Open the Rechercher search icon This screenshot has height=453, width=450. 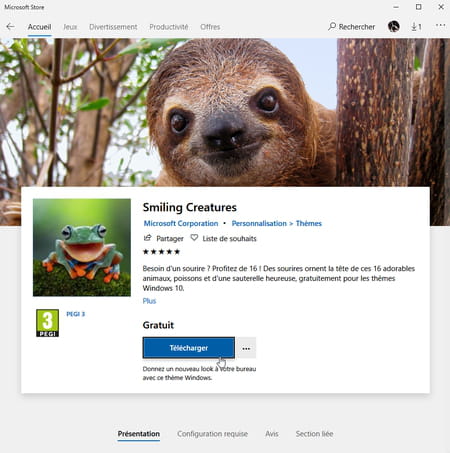click(332, 26)
